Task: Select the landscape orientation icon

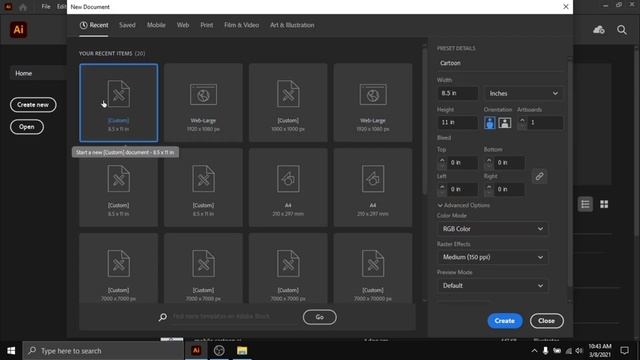Action: tap(504, 122)
